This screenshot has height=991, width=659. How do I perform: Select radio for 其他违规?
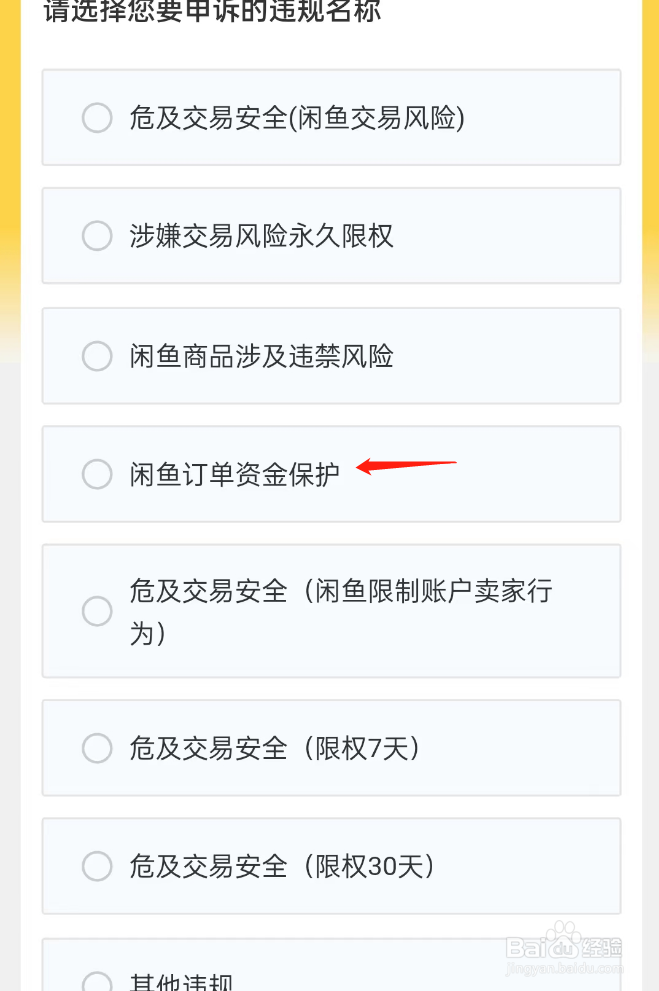point(97,983)
